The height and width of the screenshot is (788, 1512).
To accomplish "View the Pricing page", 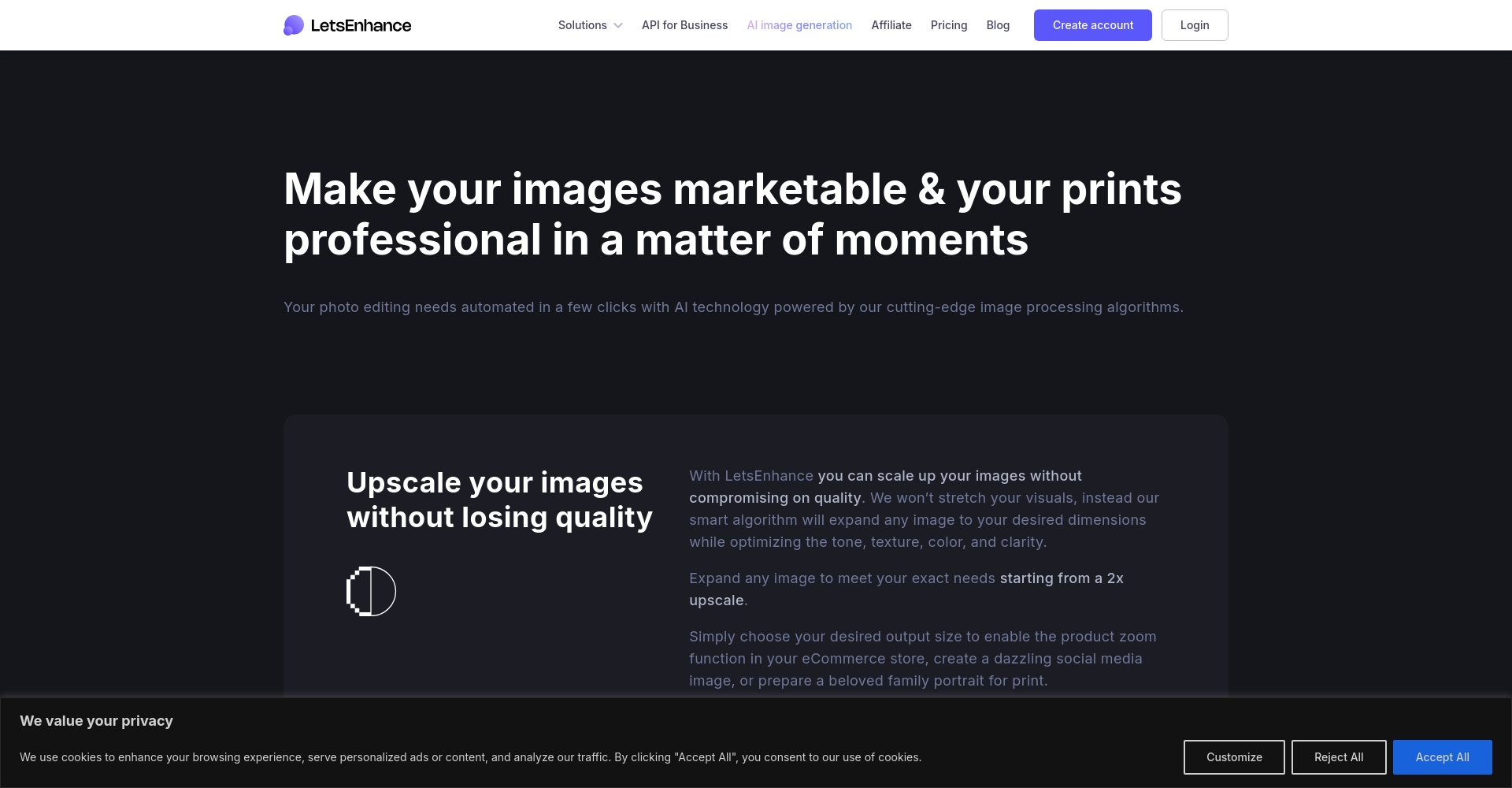I will coord(949,25).
